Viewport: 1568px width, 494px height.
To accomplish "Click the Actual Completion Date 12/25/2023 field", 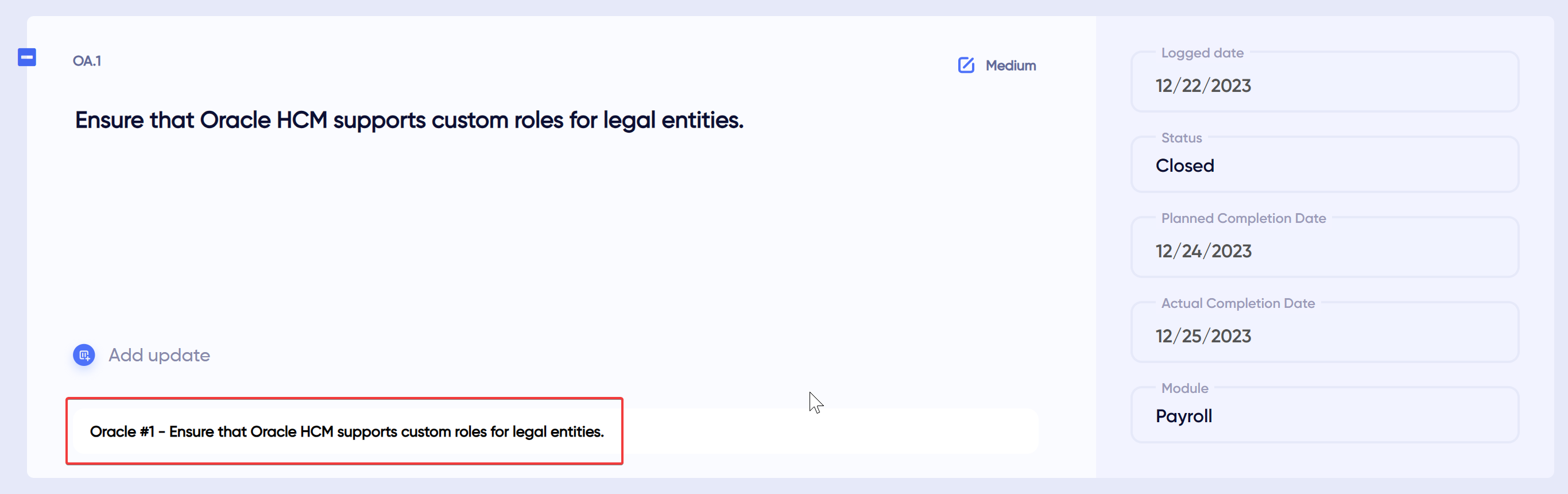I will tap(1325, 335).
